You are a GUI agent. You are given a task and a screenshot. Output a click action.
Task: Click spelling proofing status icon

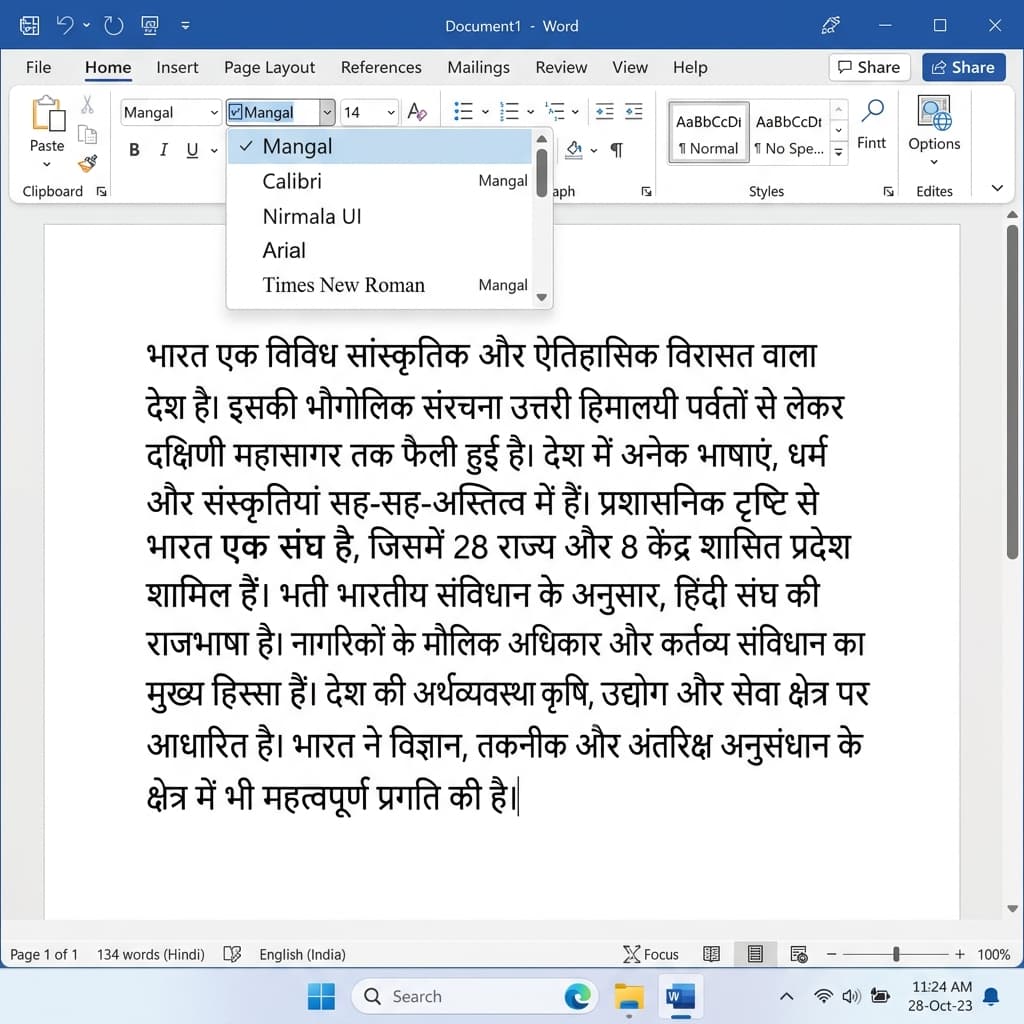click(x=232, y=954)
